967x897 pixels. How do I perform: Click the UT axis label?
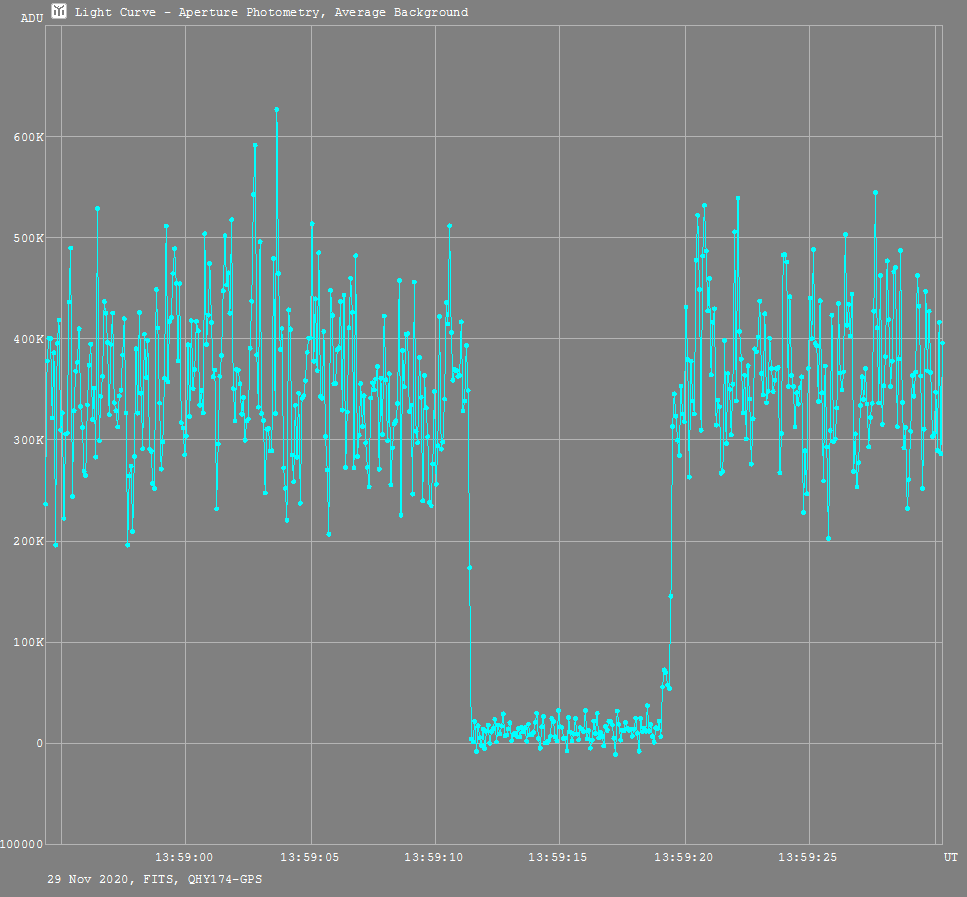[x=950, y=857]
